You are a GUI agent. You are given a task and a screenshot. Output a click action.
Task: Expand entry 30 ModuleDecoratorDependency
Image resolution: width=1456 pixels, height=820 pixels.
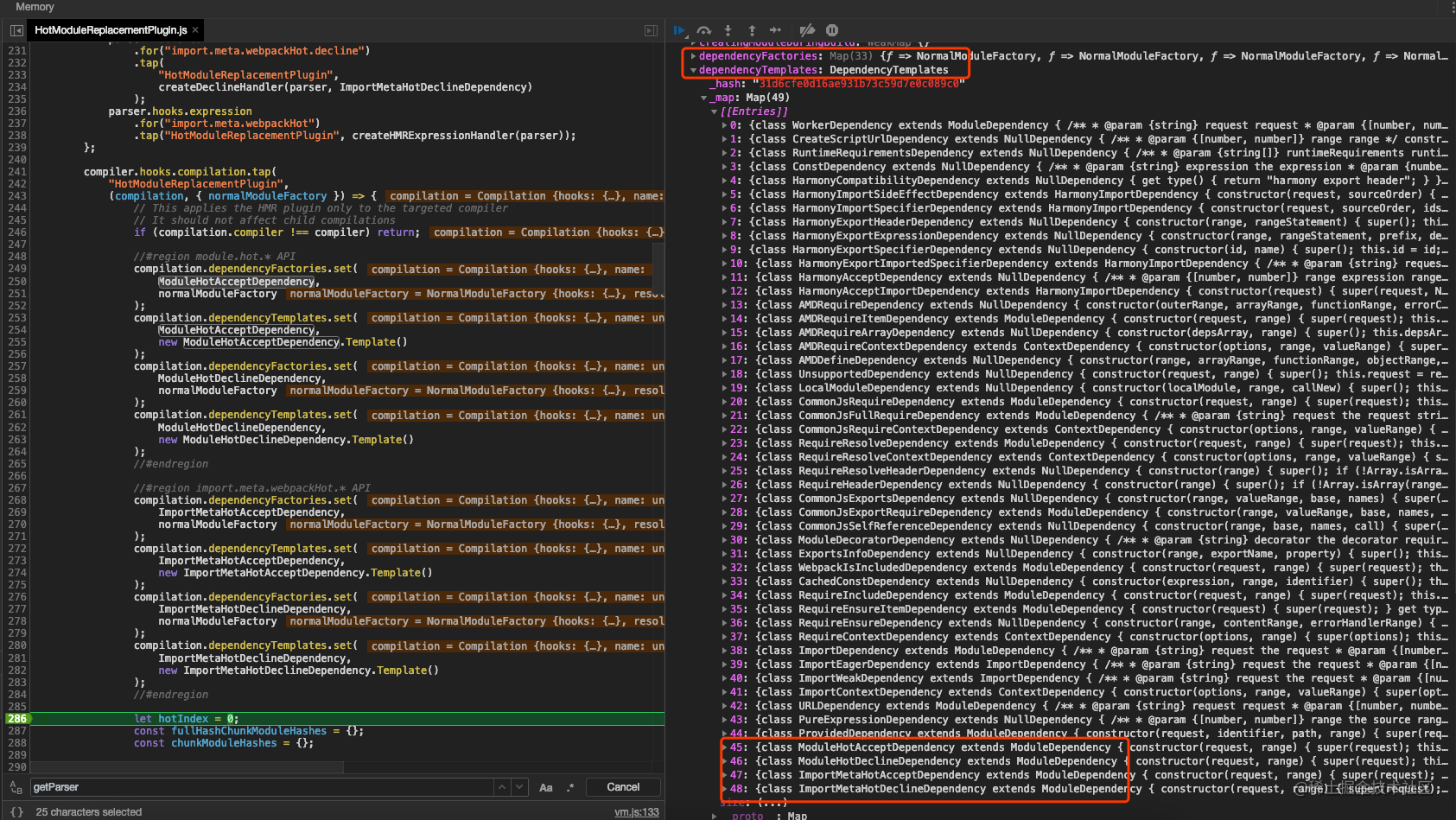[x=724, y=540]
